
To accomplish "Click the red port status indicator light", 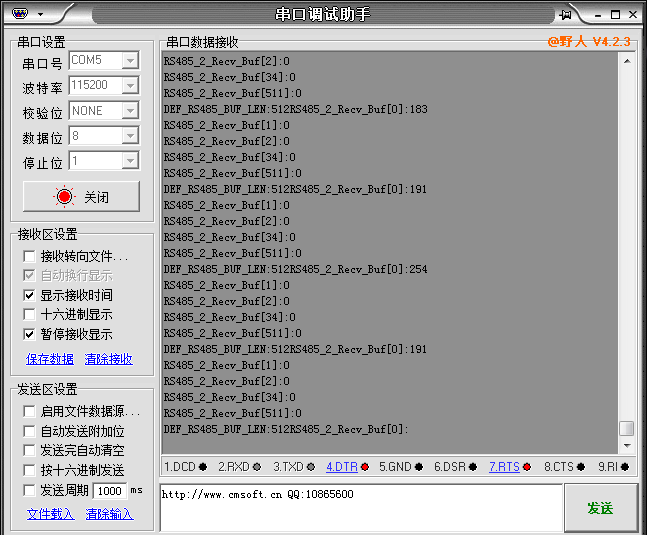I will click(x=64, y=197).
